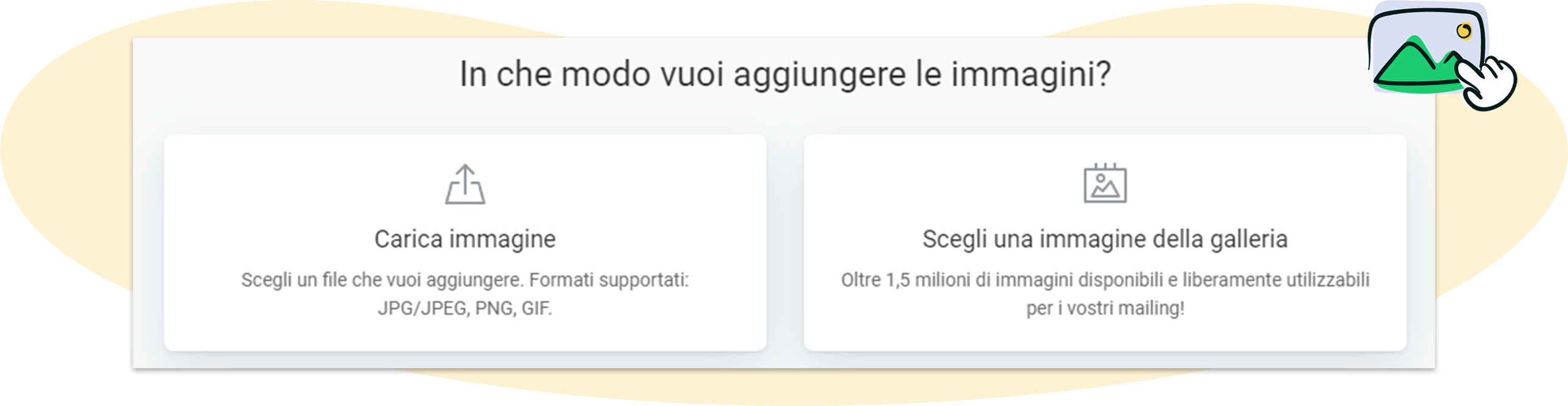The image size is (1568, 406).
Task: Click the gallery picture icon
Action: (1104, 183)
